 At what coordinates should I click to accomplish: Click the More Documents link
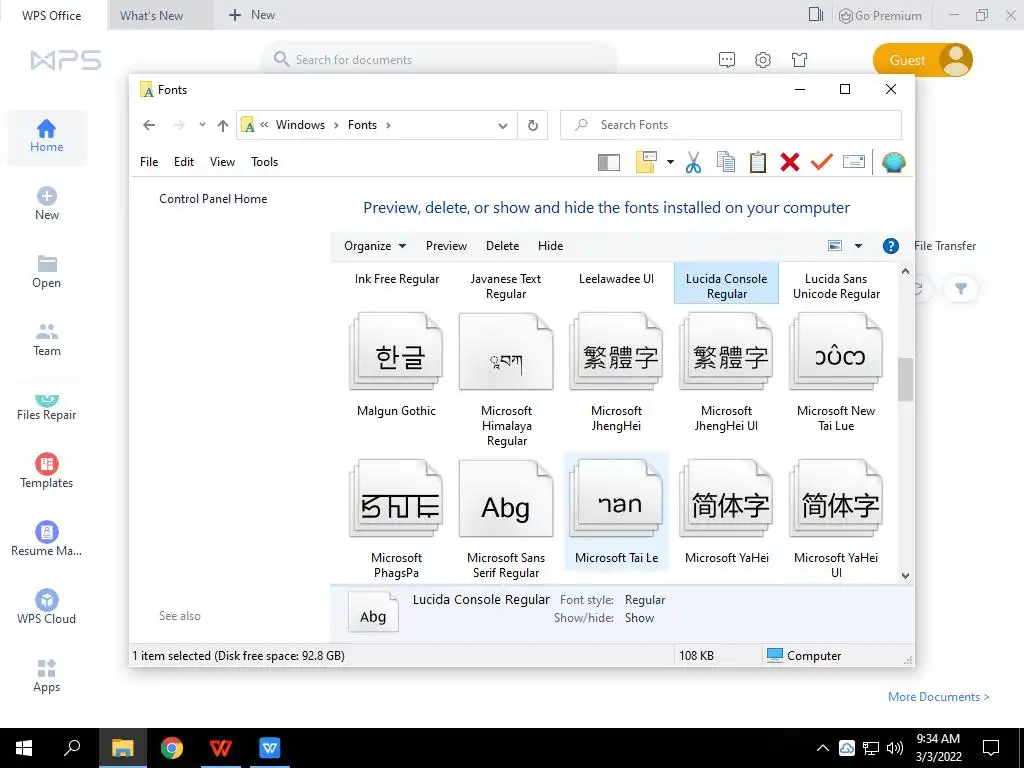tap(938, 697)
